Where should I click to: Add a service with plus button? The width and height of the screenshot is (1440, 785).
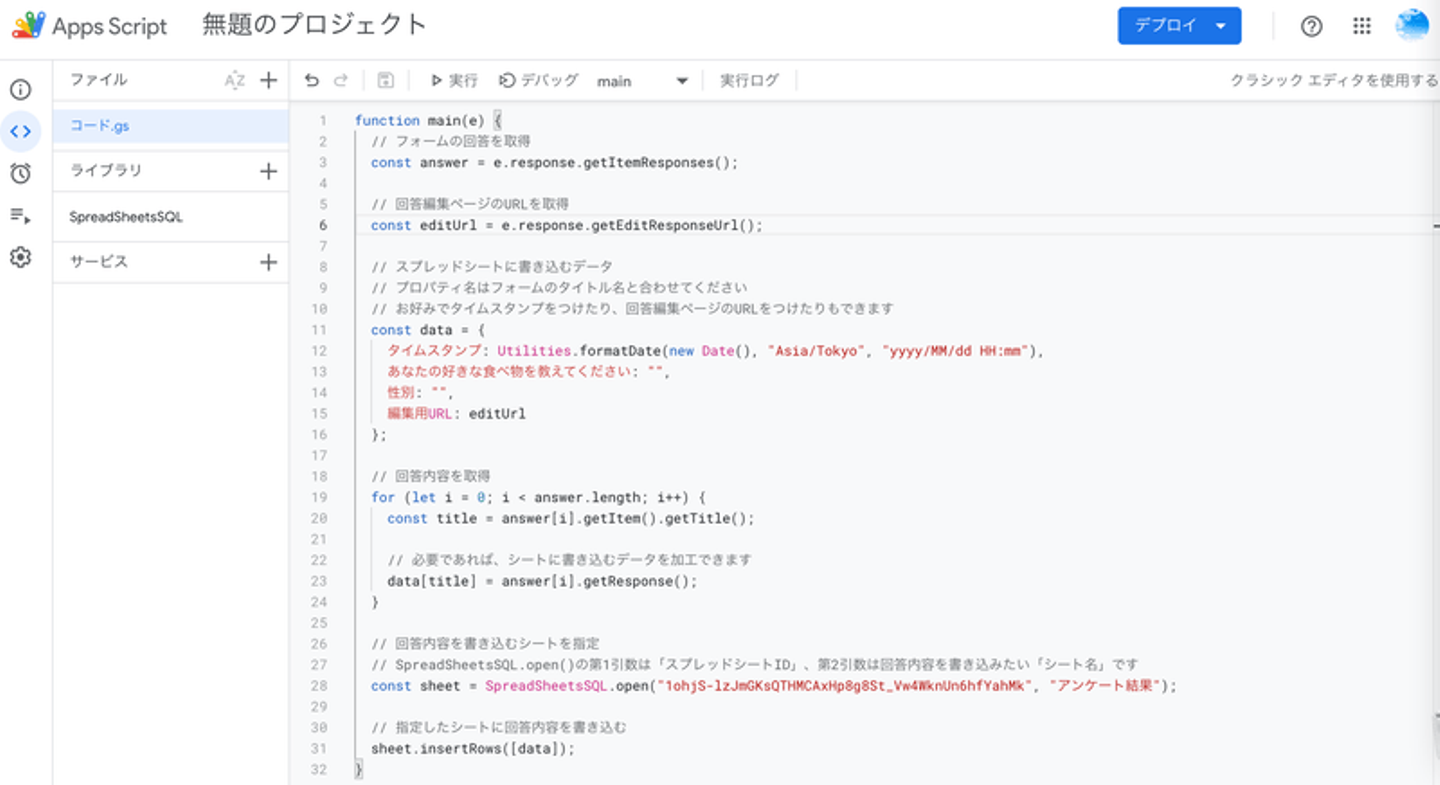pyautogui.click(x=268, y=262)
